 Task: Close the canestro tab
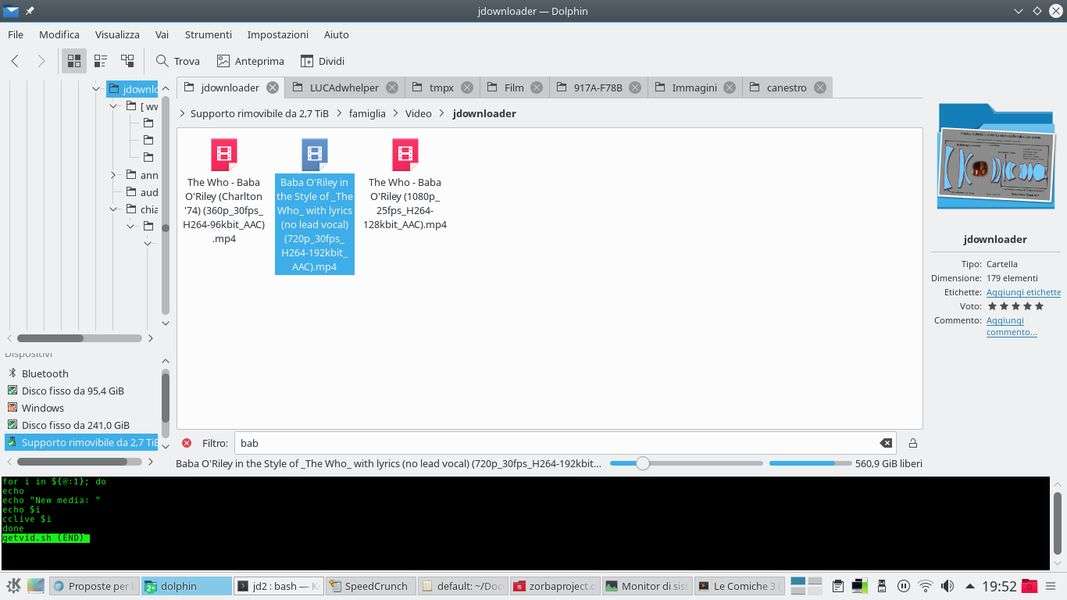tap(820, 88)
